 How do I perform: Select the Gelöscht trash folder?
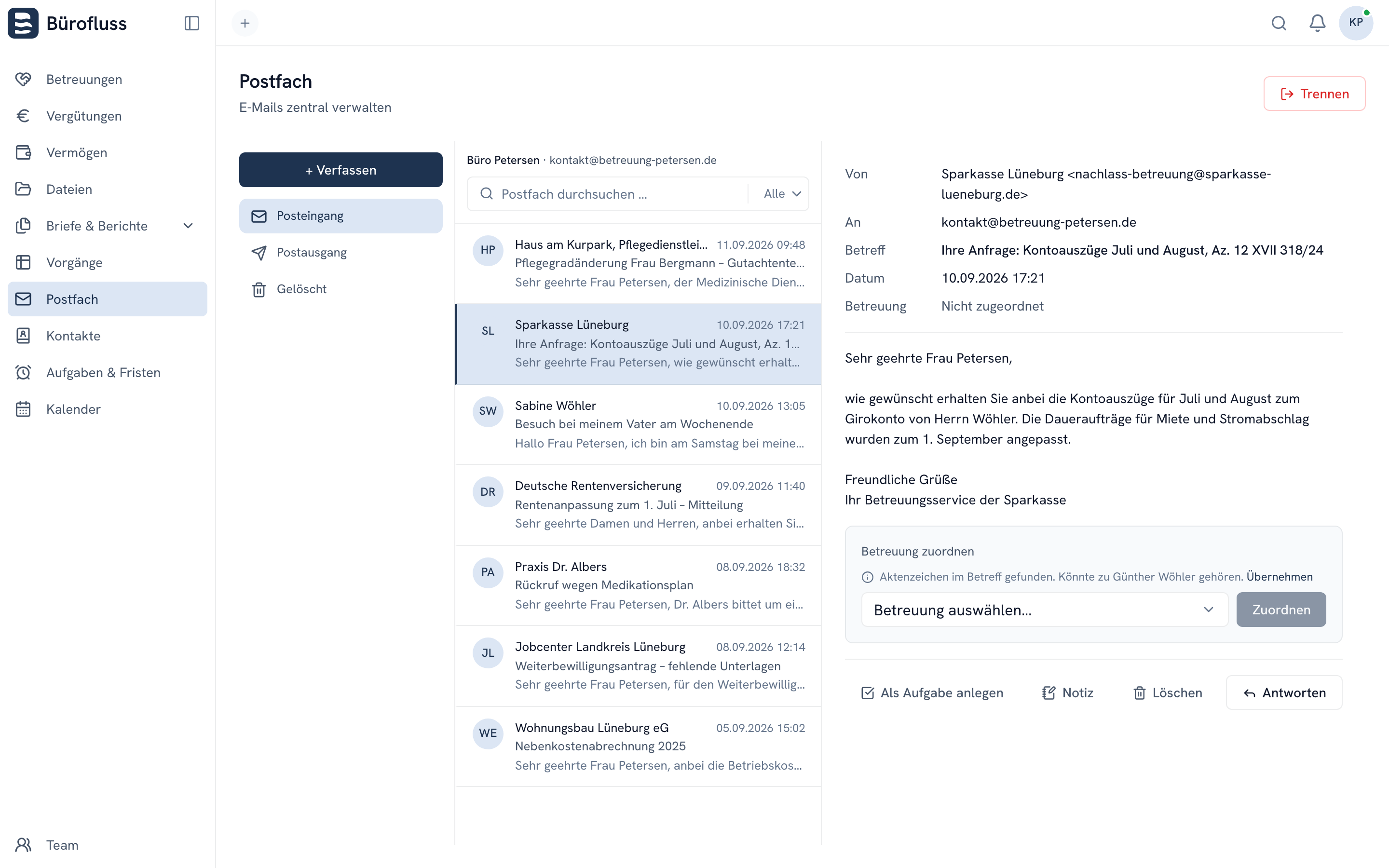[x=341, y=289]
